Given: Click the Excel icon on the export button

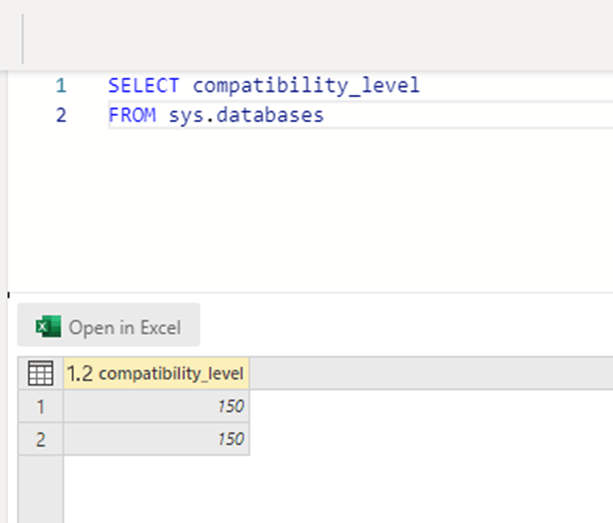Looking at the screenshot, I should tap(47, 327).
